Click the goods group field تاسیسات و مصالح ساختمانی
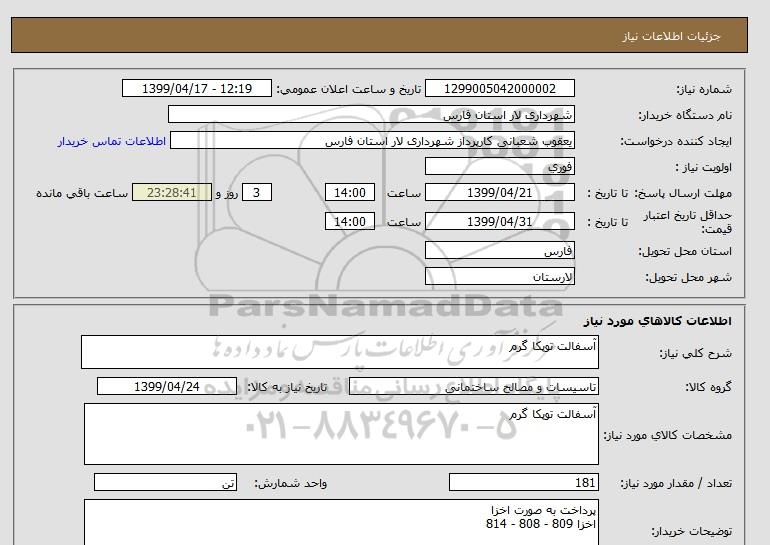This screenshot has width=770, height=545. [x=473, y=386]
